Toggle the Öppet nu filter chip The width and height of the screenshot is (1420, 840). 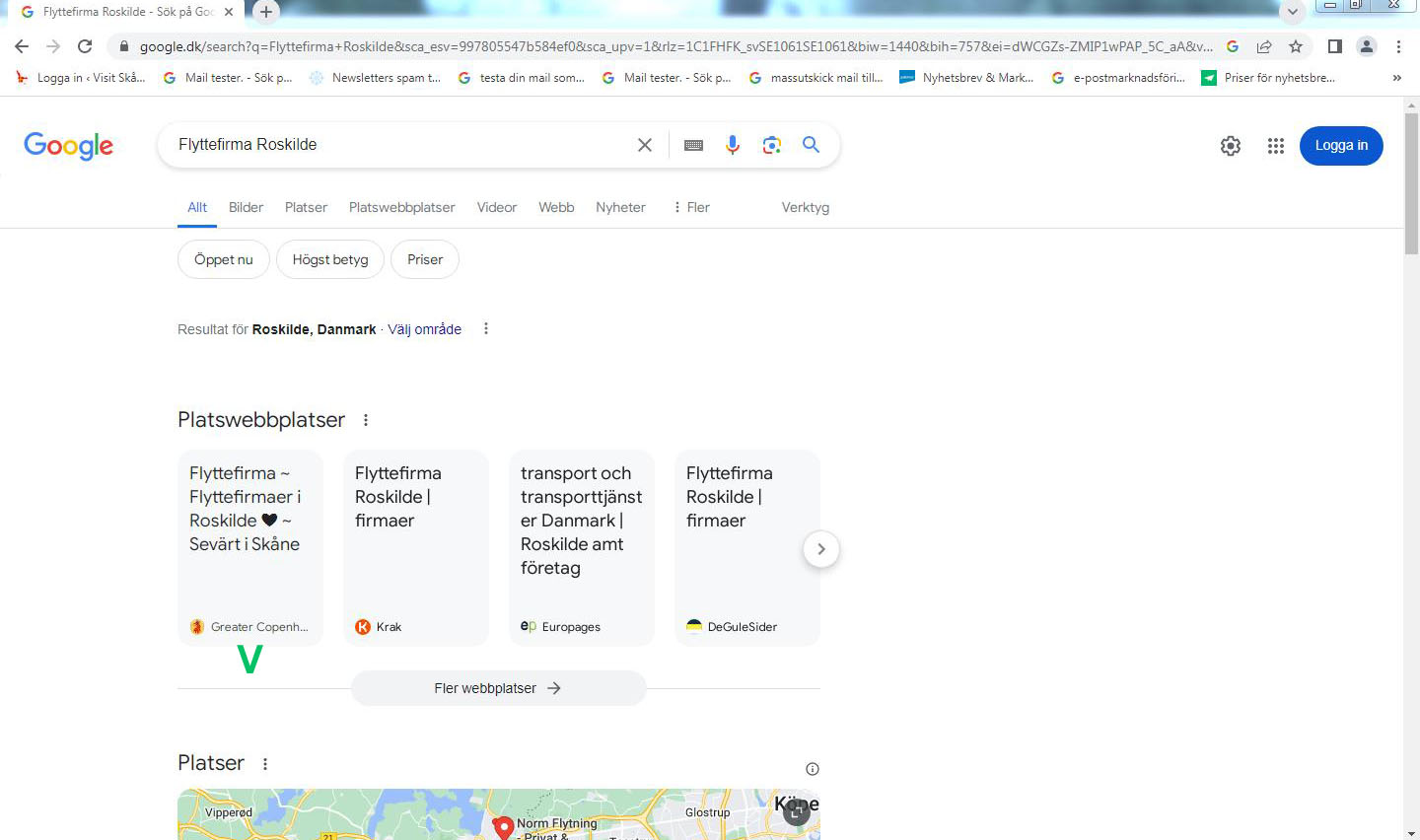[224, 259]
